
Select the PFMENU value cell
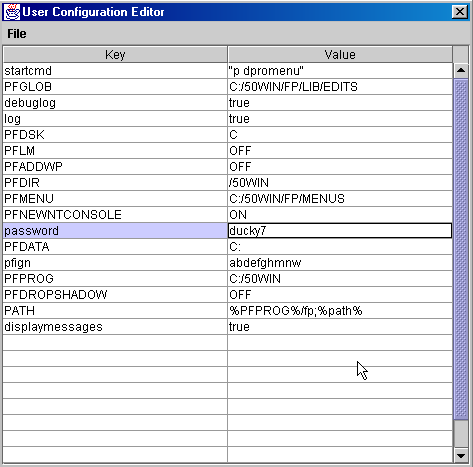click(x=340, y=199)
